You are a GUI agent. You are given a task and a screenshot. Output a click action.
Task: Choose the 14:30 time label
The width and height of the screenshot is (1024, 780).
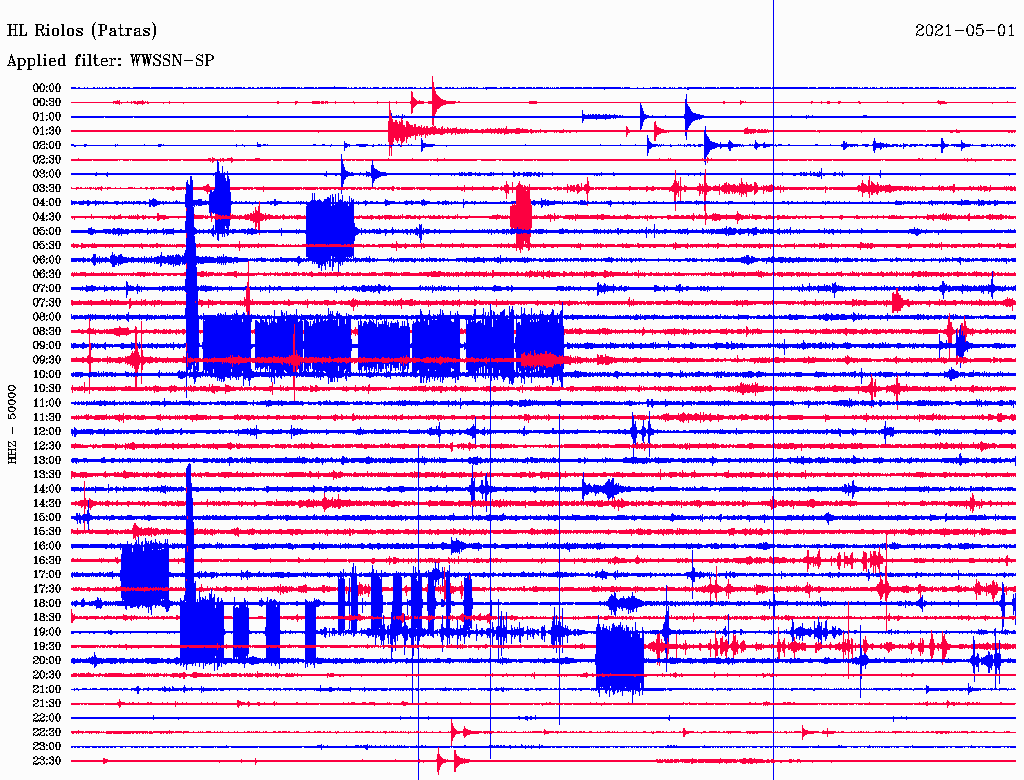[47, 503]
